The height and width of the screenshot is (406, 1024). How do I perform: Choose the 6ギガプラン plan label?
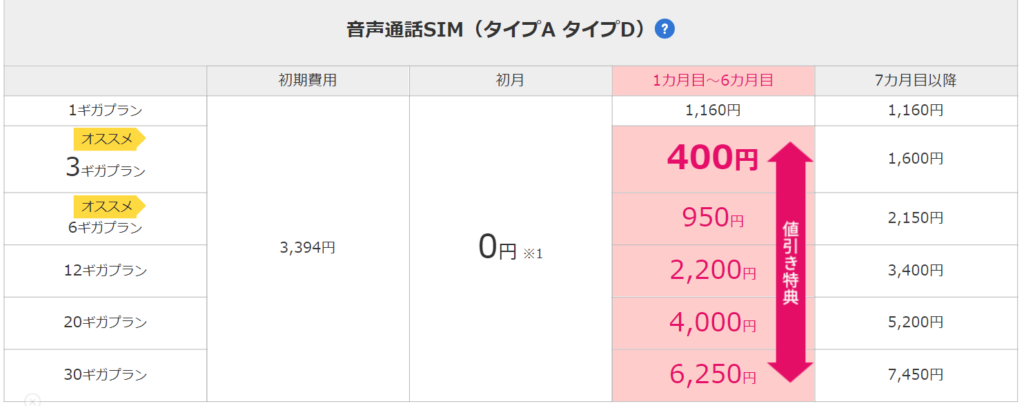click(x=105, y=228)
